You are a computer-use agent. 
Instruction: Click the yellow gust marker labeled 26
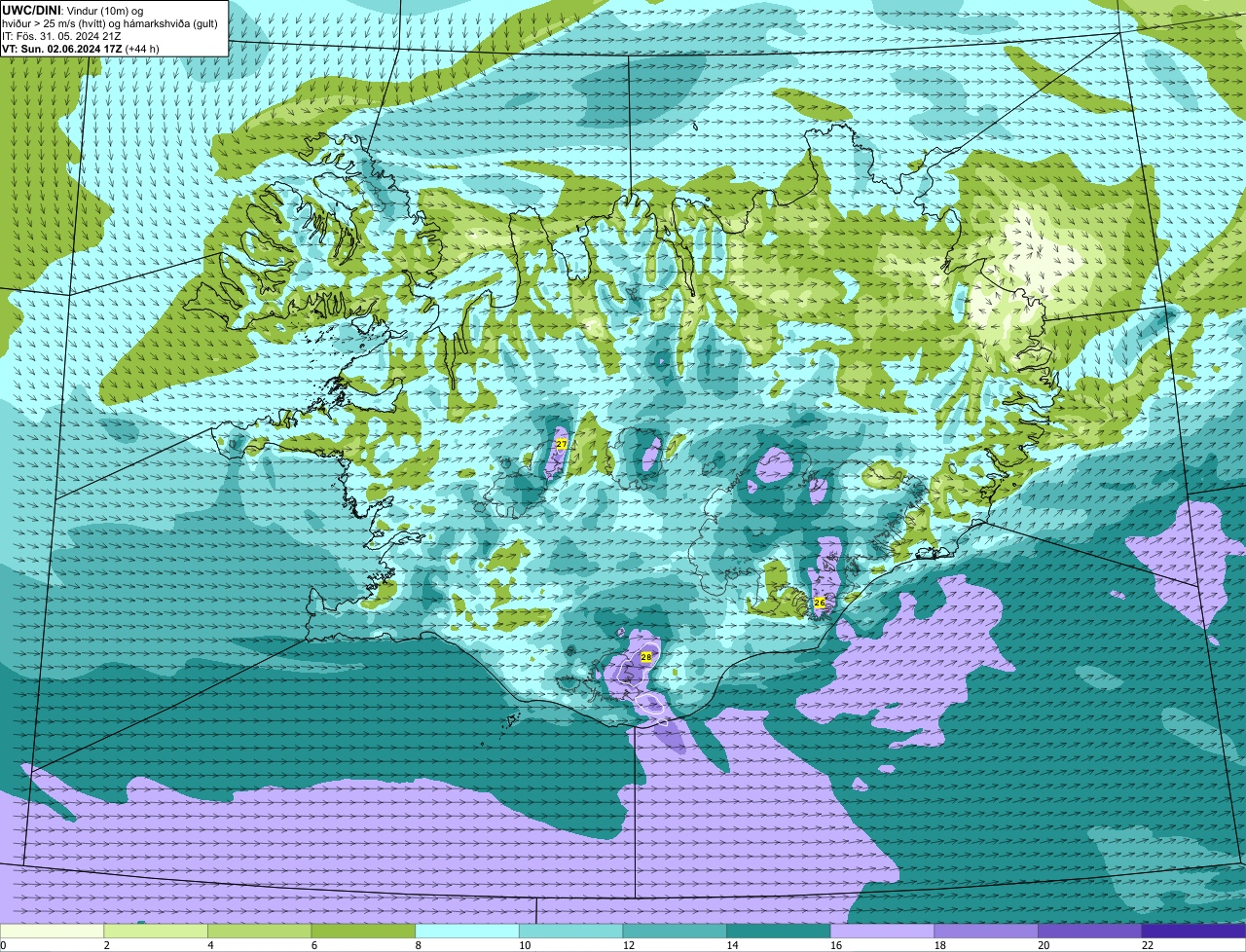(820, 603)
